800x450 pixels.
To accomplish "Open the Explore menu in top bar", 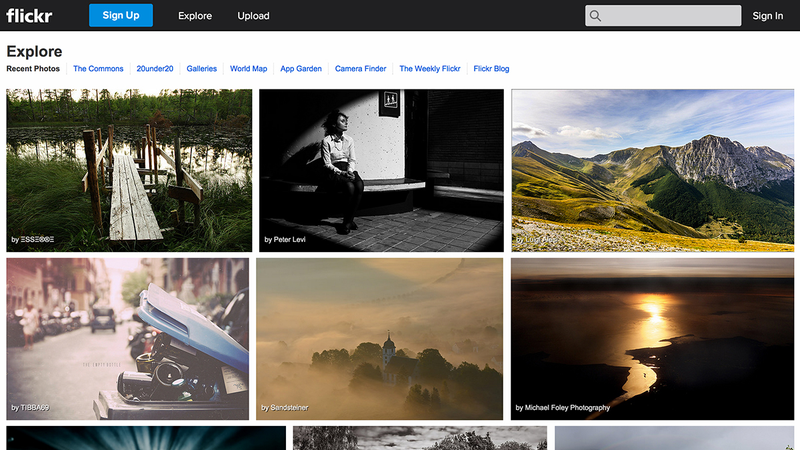I will [x=195, y=16].
